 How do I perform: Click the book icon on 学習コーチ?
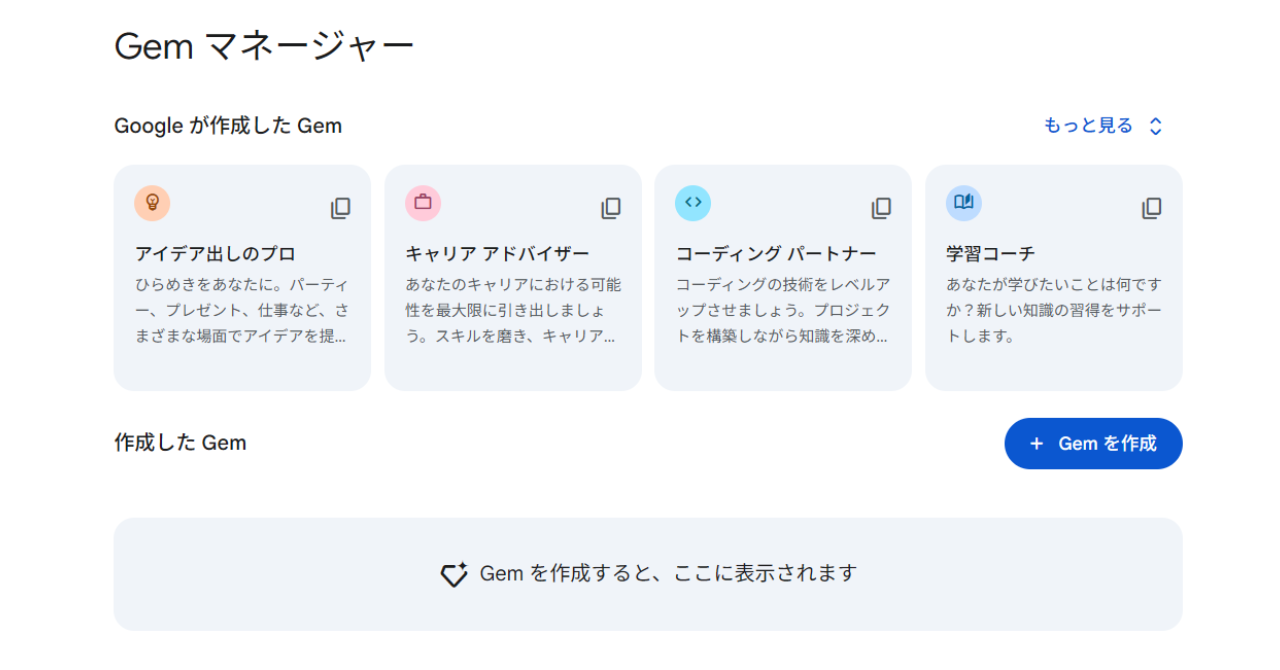[x=963, y=203]
